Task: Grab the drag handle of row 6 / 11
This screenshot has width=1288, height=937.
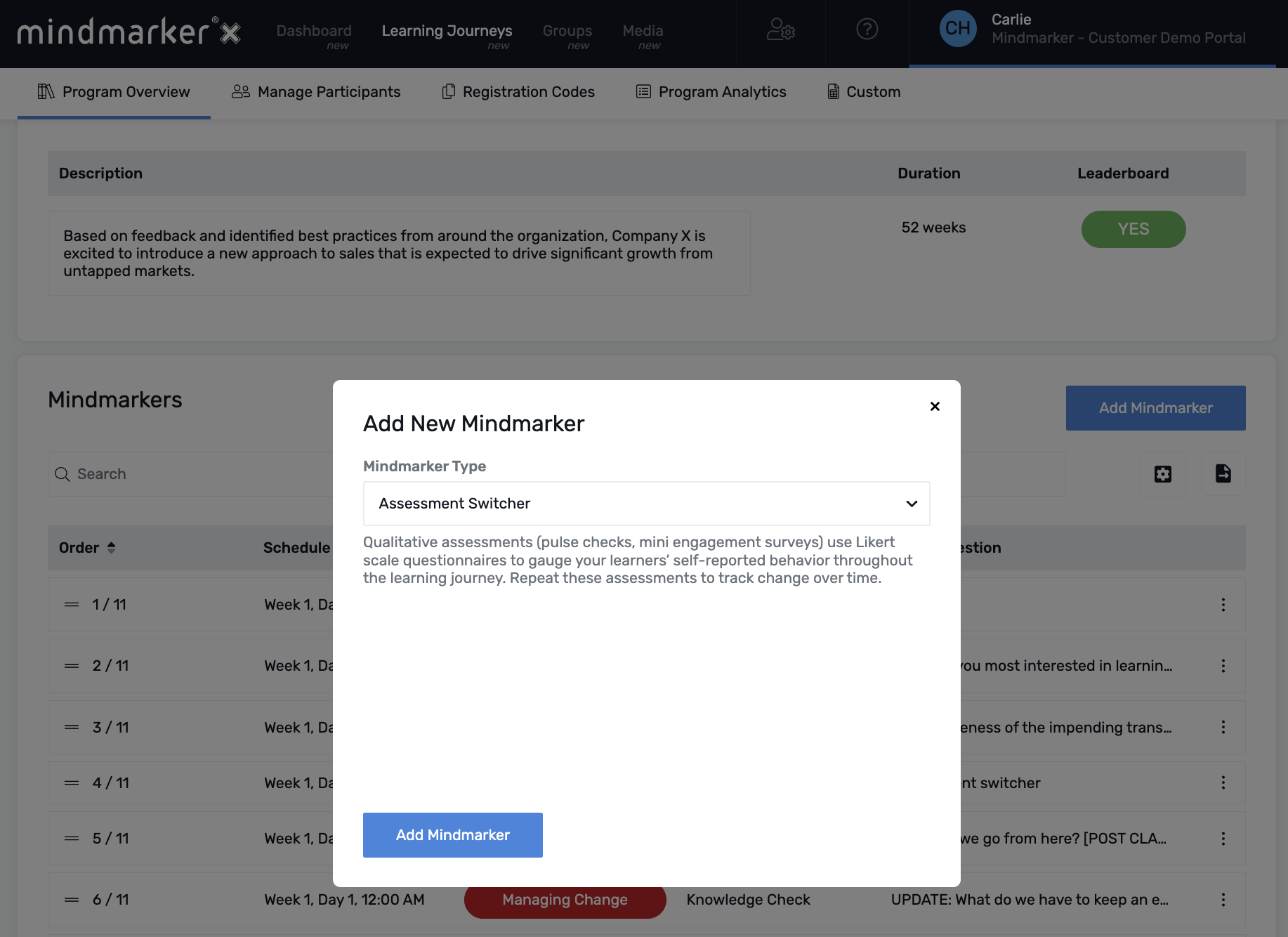Action: 72,900
